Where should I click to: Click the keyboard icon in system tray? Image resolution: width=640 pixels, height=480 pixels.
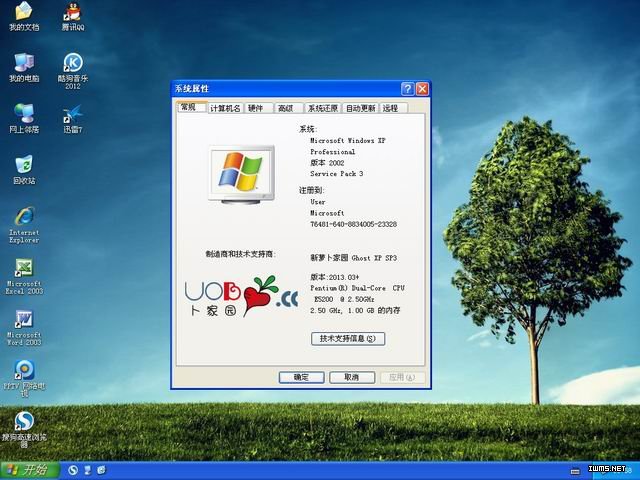[x=575, y=471]
